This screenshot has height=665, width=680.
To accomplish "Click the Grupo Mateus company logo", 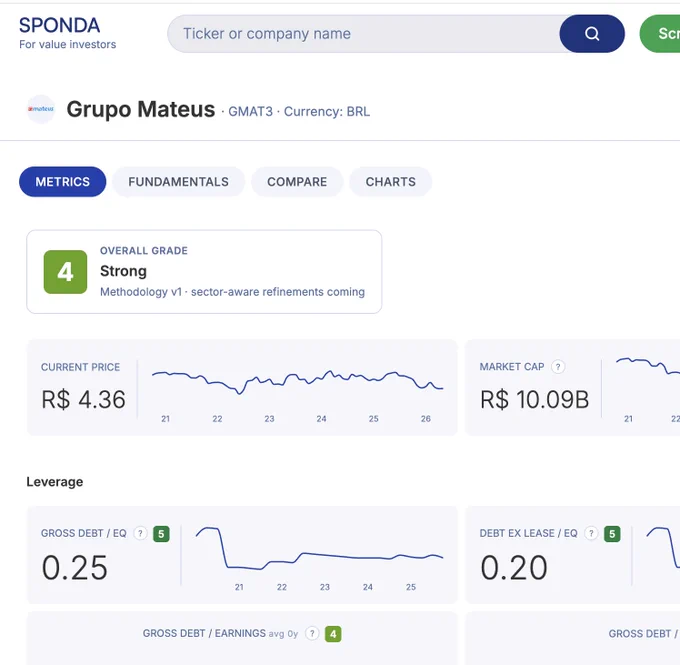I will (x=41, y=109).
